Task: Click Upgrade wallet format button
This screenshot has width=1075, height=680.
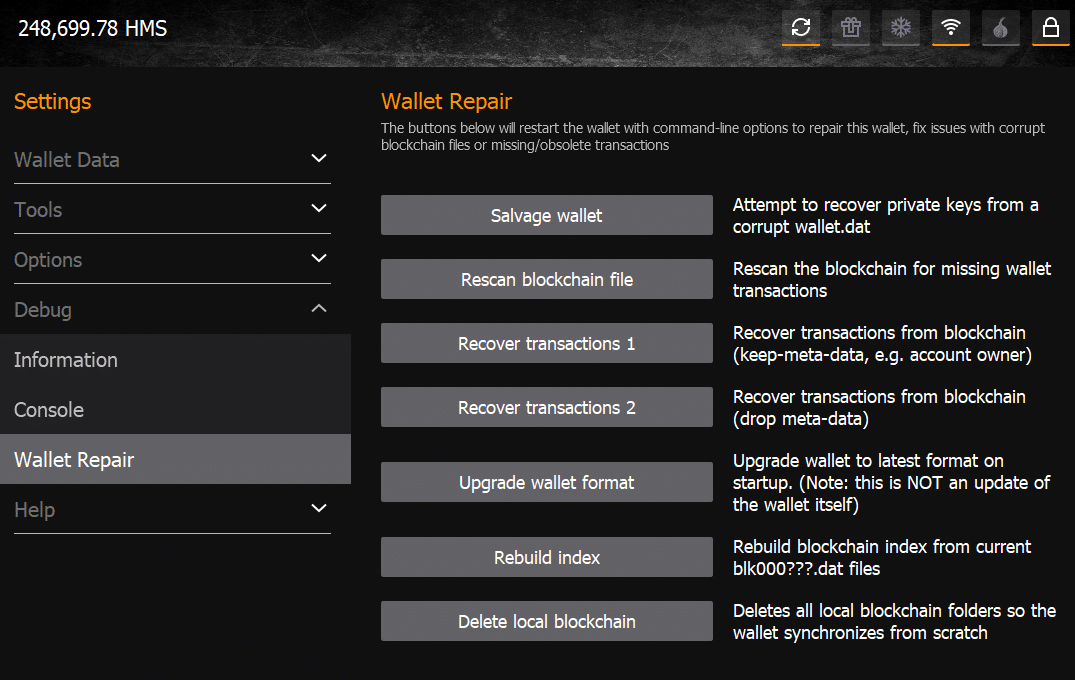Action: coord(546,482)
